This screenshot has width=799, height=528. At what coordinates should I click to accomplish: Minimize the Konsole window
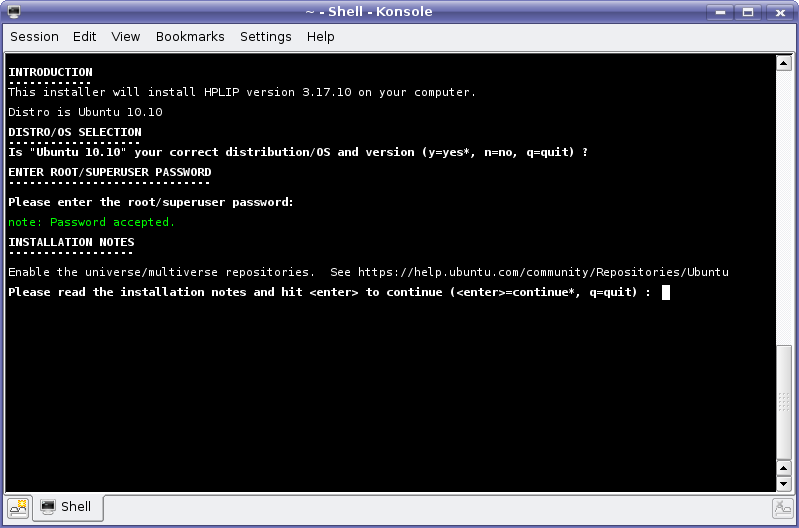tap(718, 12)
